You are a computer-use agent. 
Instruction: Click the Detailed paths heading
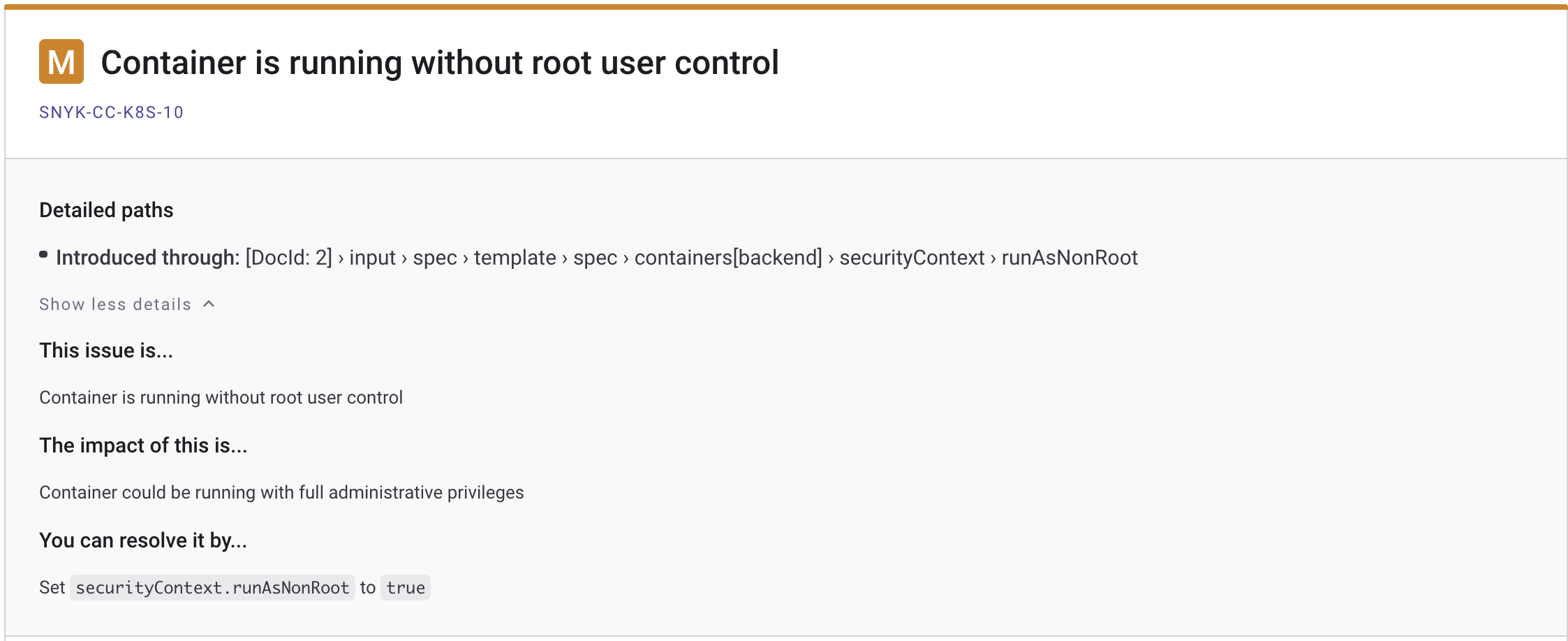point(106,210)
